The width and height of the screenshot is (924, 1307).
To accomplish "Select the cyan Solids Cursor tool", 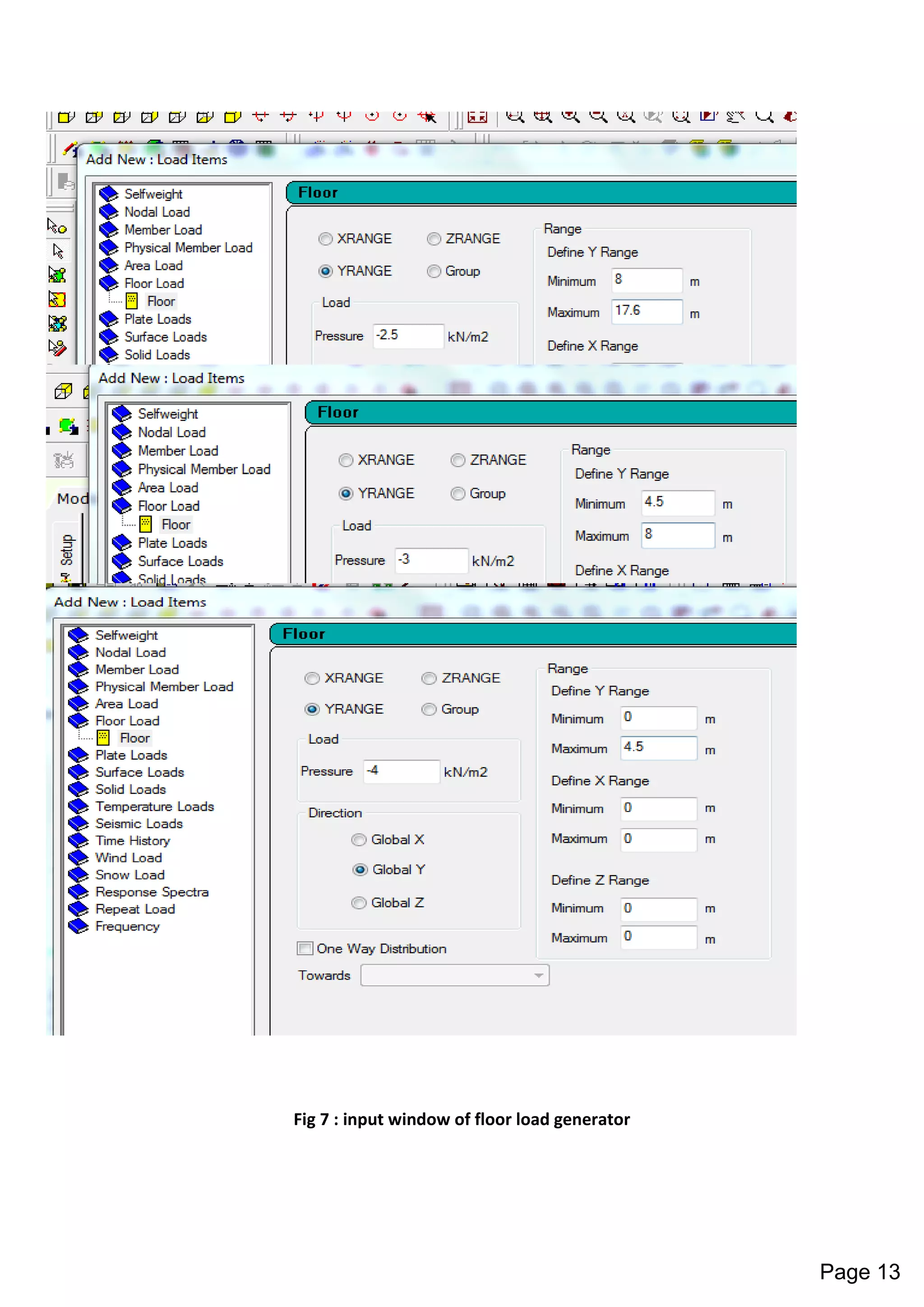I will 57,323.
